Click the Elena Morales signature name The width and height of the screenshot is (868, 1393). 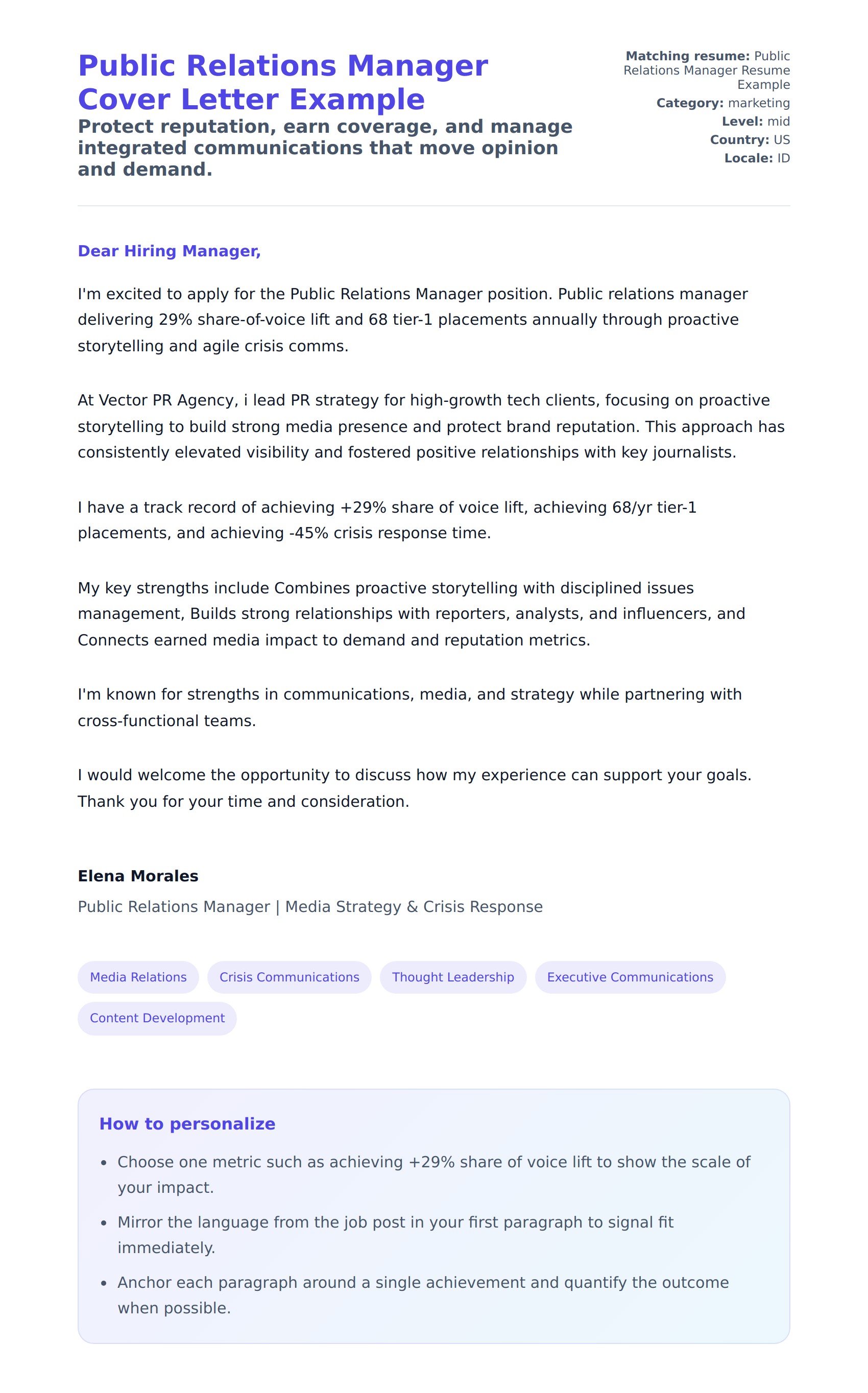pyautogui.click(x=138, y=876)
